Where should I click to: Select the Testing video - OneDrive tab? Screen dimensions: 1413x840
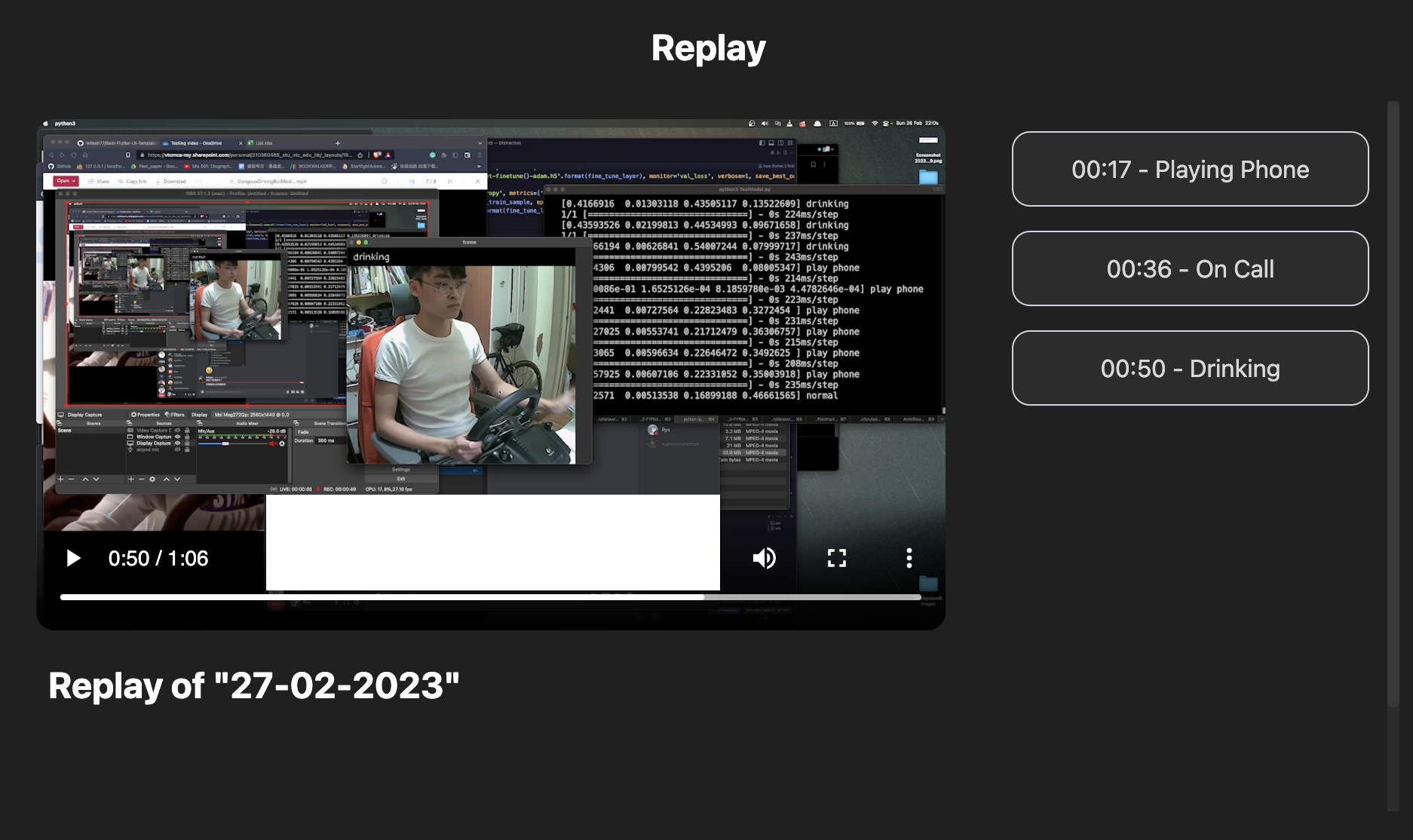click(x=196, y=143)
